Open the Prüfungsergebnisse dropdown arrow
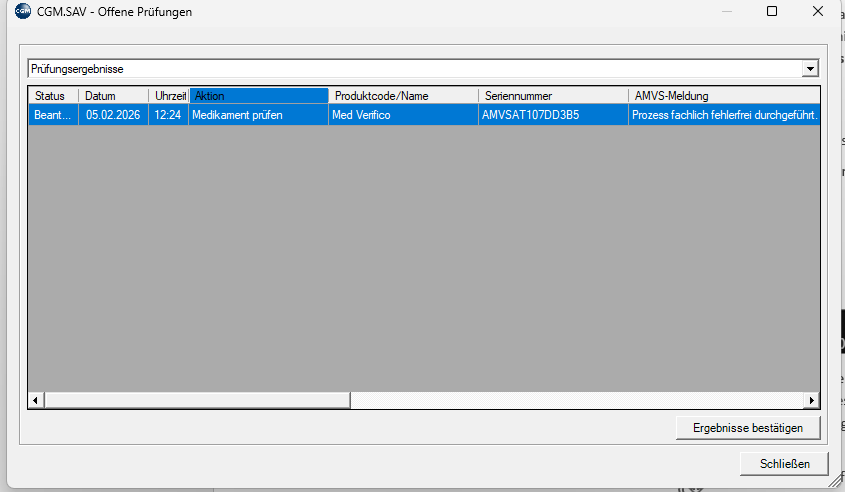Screen dimensions: 845x492 [810, 69]
